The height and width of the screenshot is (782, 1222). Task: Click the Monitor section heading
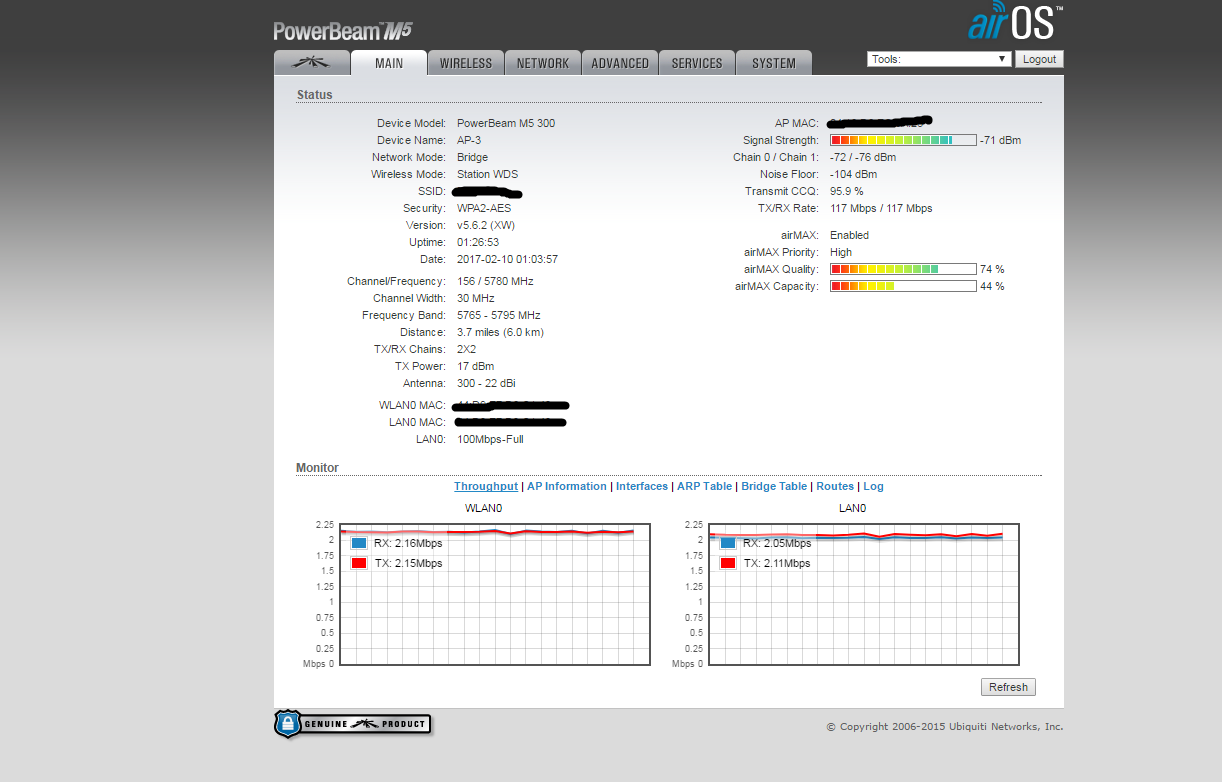[x=317, y=468]
